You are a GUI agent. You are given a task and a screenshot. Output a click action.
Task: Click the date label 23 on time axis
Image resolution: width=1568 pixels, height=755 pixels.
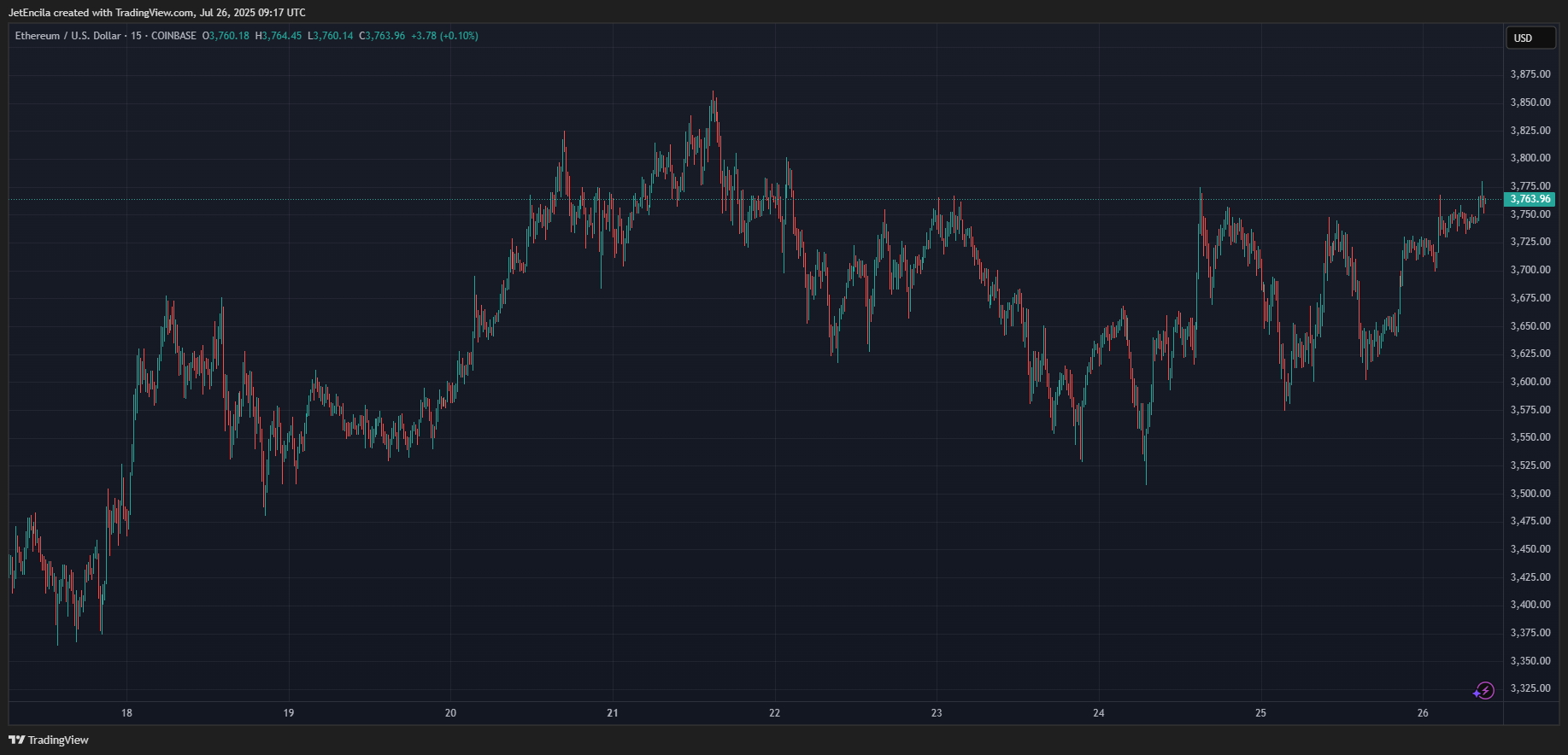(x=937, y=712)
